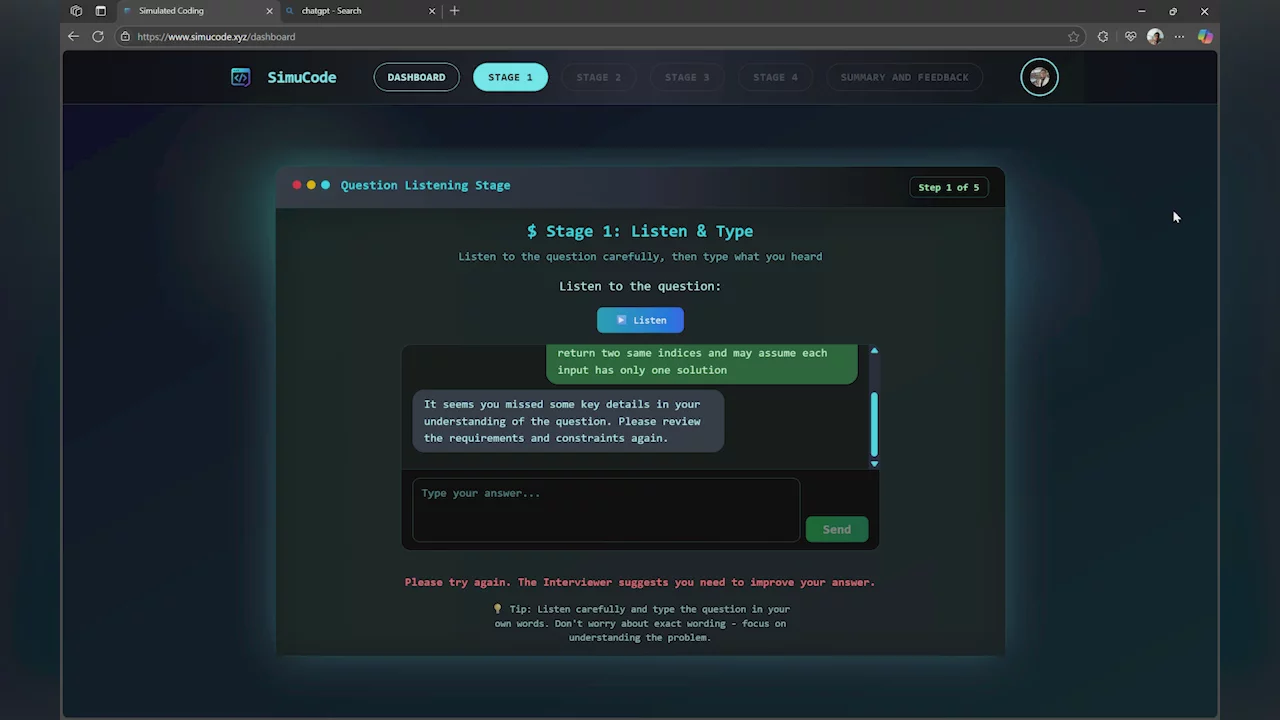Click the red 'Please try again' notice

point(640,582)
